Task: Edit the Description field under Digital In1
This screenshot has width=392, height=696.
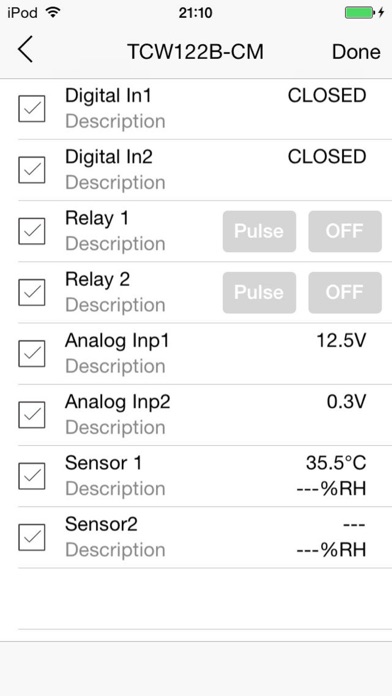Action: pyautogui.click(x=115, y=122)
